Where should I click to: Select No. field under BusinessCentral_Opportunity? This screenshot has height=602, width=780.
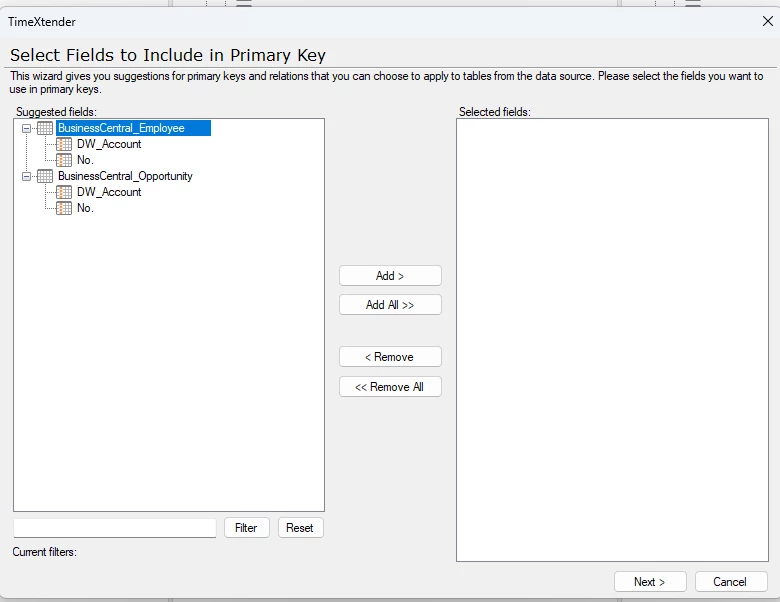(x=85, y=208)
